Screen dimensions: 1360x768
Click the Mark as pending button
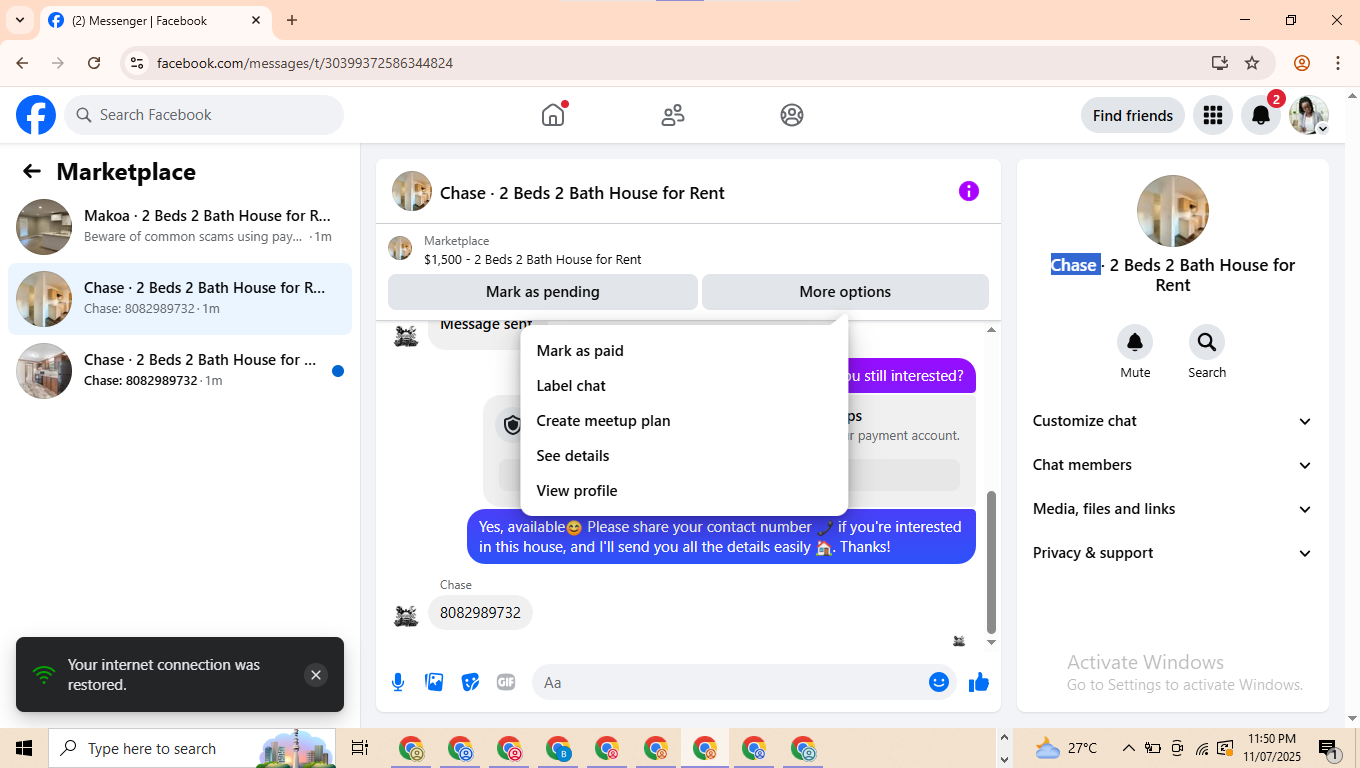[x=543, y=292]
